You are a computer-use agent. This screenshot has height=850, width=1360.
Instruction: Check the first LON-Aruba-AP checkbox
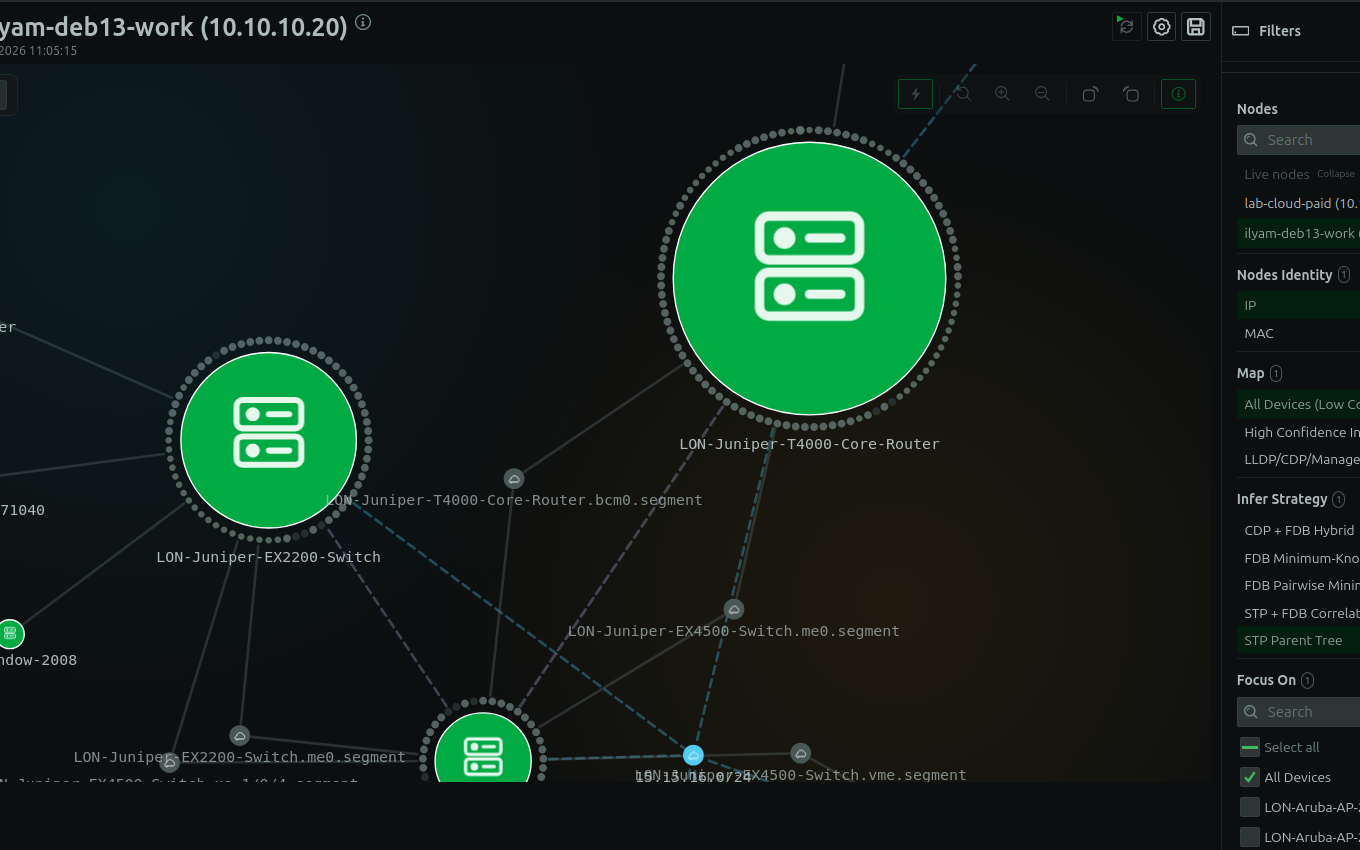point(1250,807)
